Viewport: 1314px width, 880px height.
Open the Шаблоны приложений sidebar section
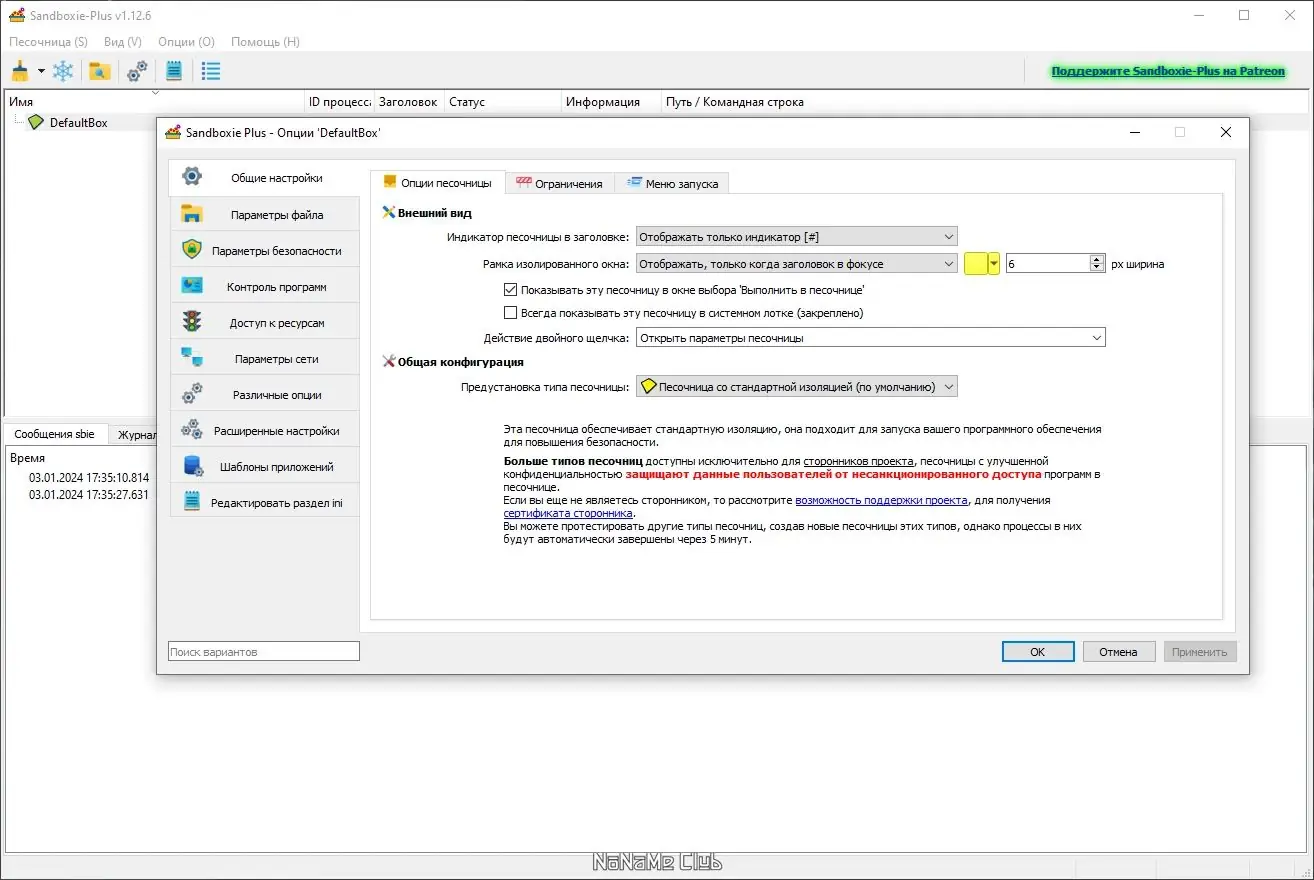(264, 467)
